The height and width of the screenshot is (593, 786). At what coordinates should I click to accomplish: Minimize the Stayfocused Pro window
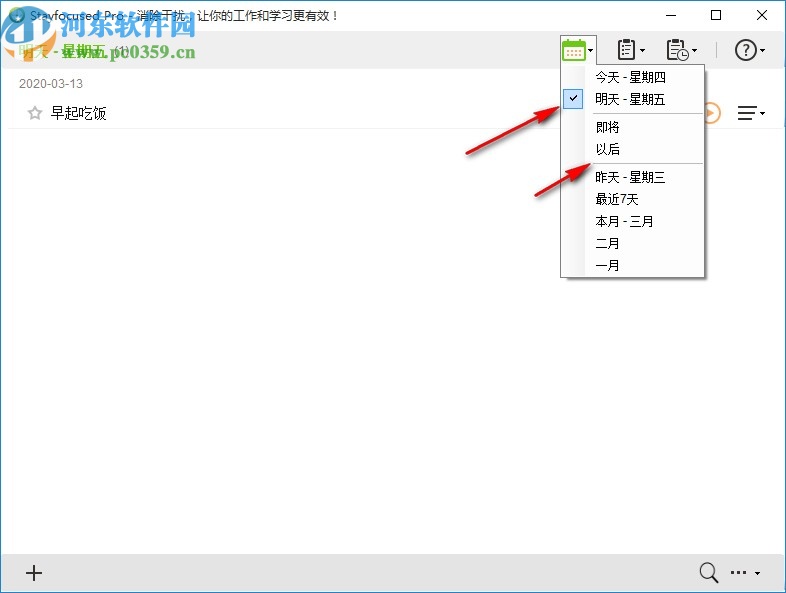click(x=671, y=16)
